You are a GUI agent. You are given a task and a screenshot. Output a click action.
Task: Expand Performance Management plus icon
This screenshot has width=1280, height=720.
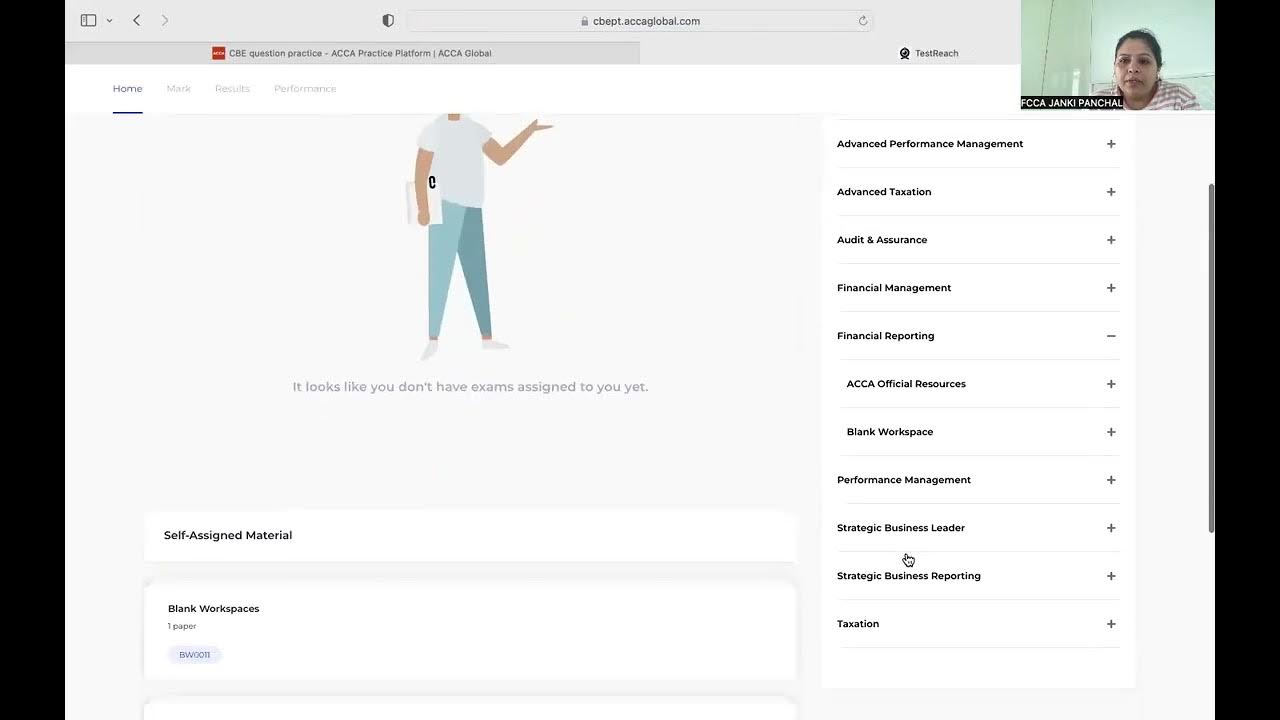coord(1111,480)
